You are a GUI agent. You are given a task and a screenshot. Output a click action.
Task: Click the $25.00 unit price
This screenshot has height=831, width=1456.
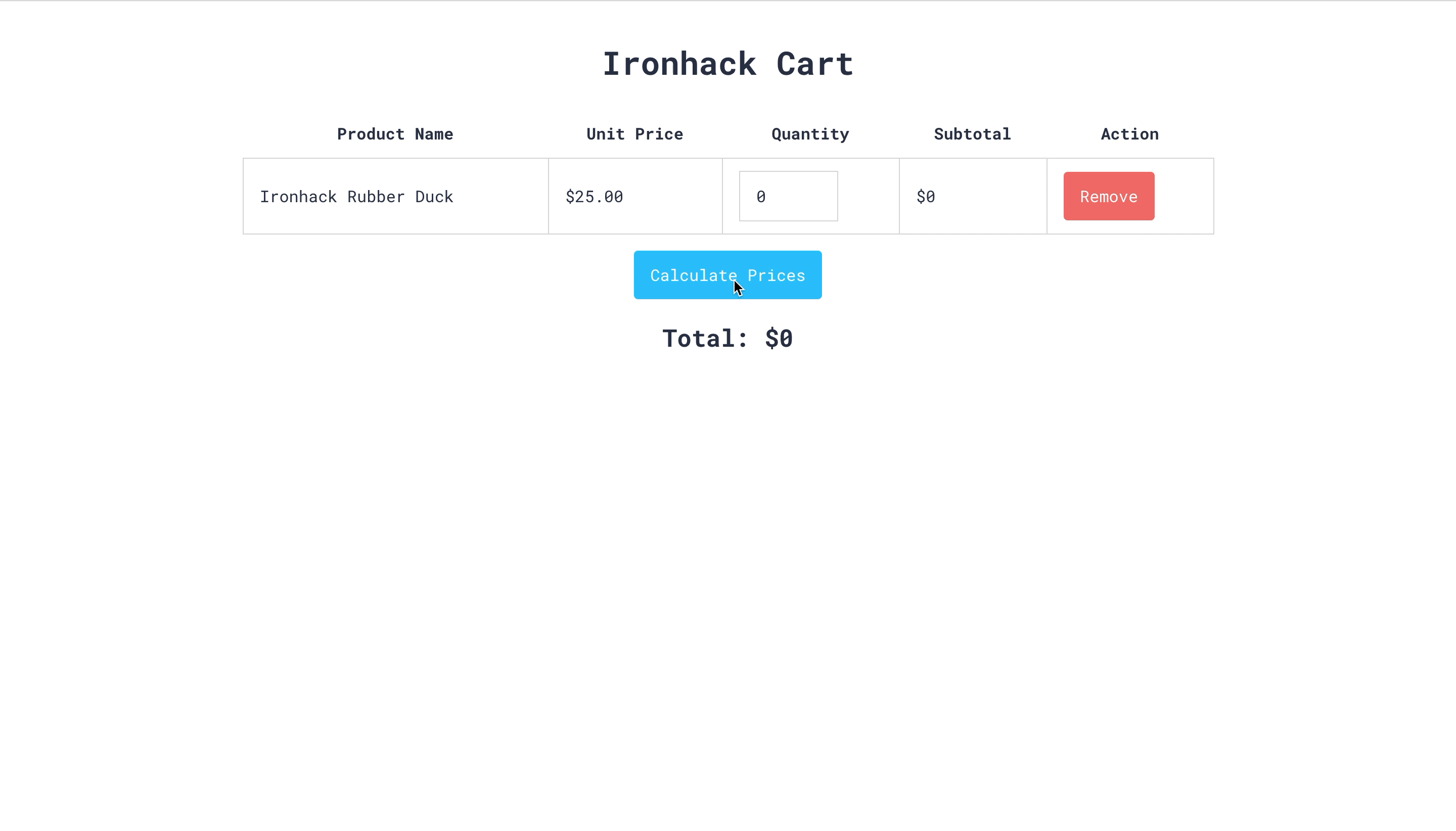coord(594,197)
